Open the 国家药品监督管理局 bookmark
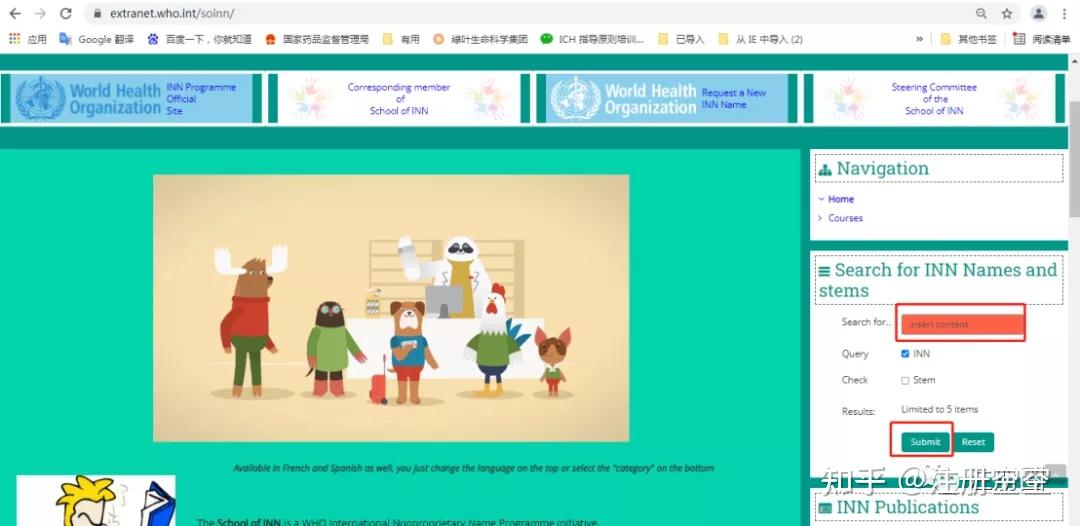The height and width of the screenshot is (526, 1080). point(317,39)
